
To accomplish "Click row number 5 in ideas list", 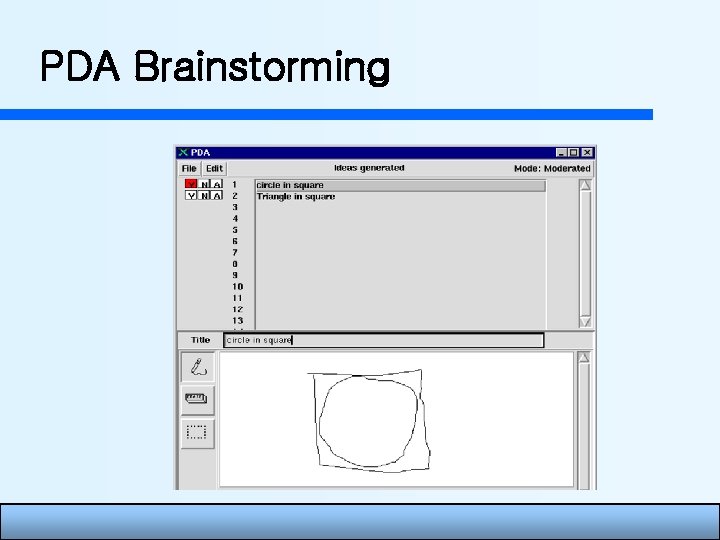I will pos(235,230).
